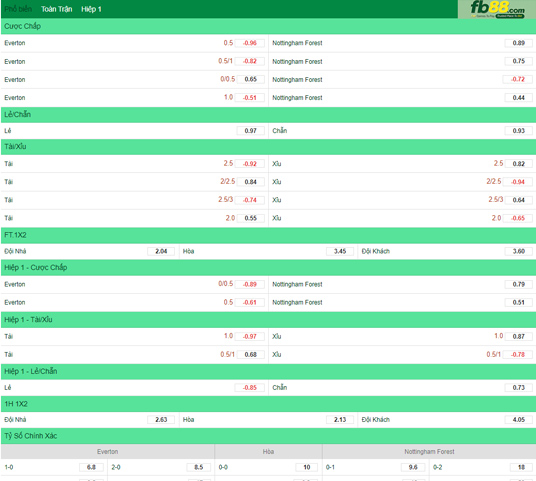Pick FT 1X2 Đội Khách odds 3.60

point(519,251)
